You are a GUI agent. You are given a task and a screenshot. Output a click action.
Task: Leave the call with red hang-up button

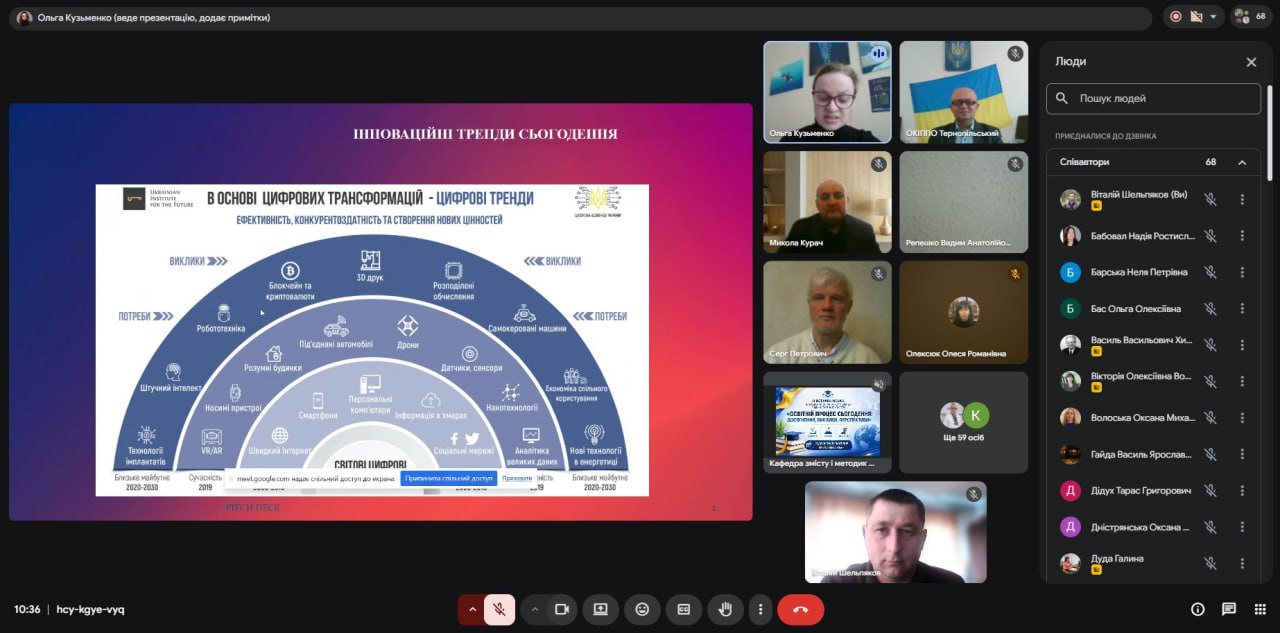[800, 609]
